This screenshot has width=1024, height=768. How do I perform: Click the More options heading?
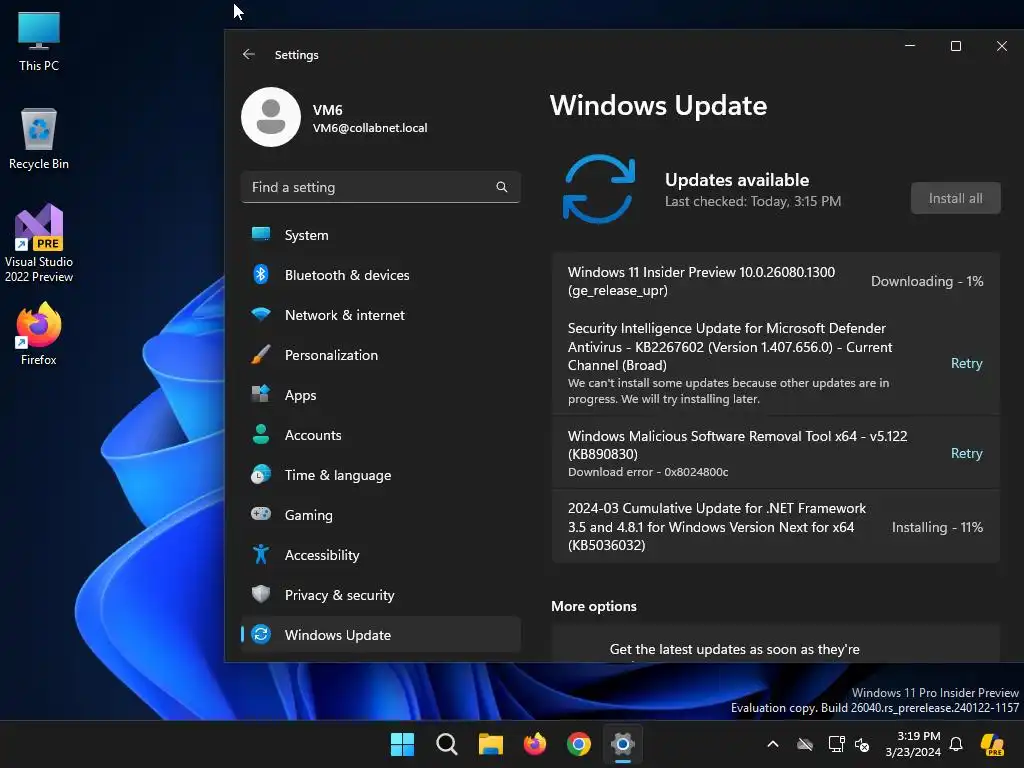(594, 606)
